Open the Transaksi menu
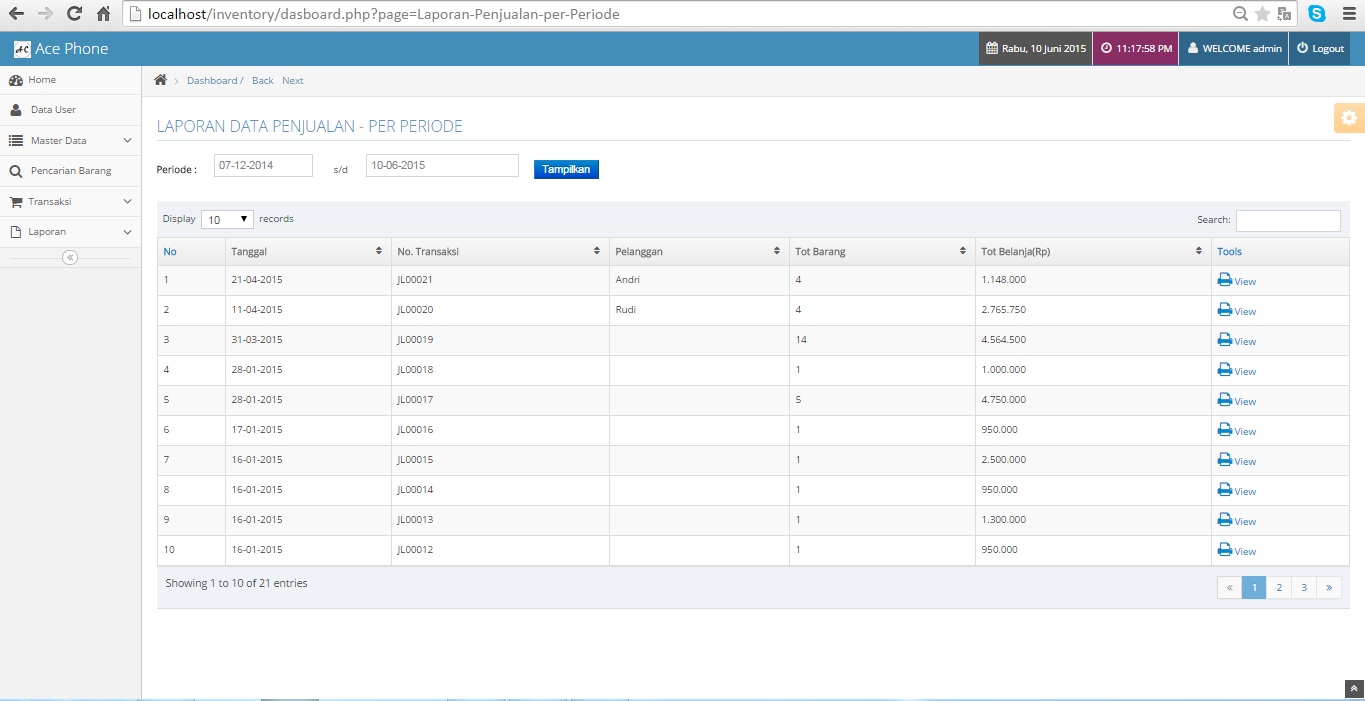The height and width of the screenshot is (701, 1365). point(52,201)
